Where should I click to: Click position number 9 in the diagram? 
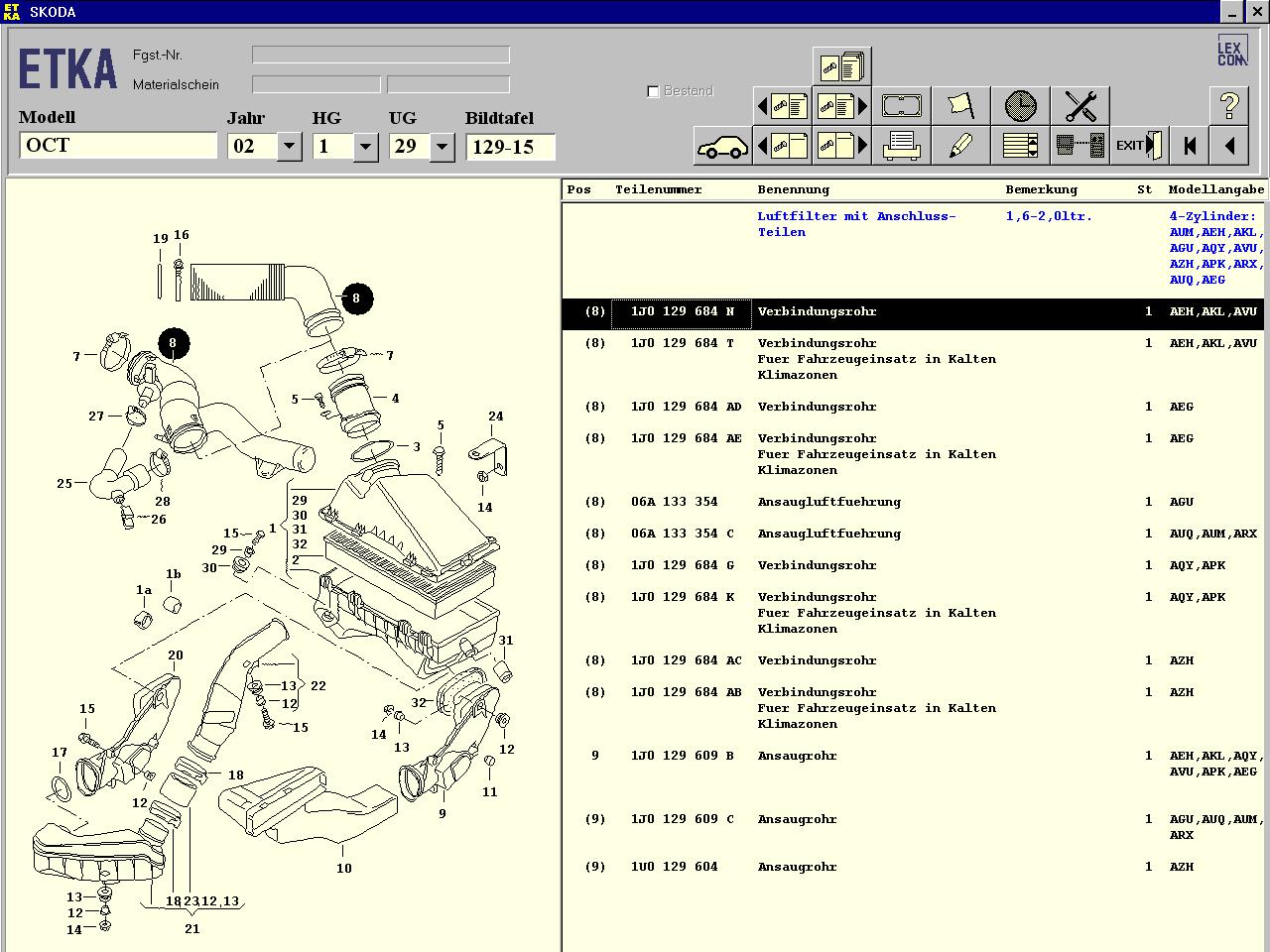click(x=442, y=813)
